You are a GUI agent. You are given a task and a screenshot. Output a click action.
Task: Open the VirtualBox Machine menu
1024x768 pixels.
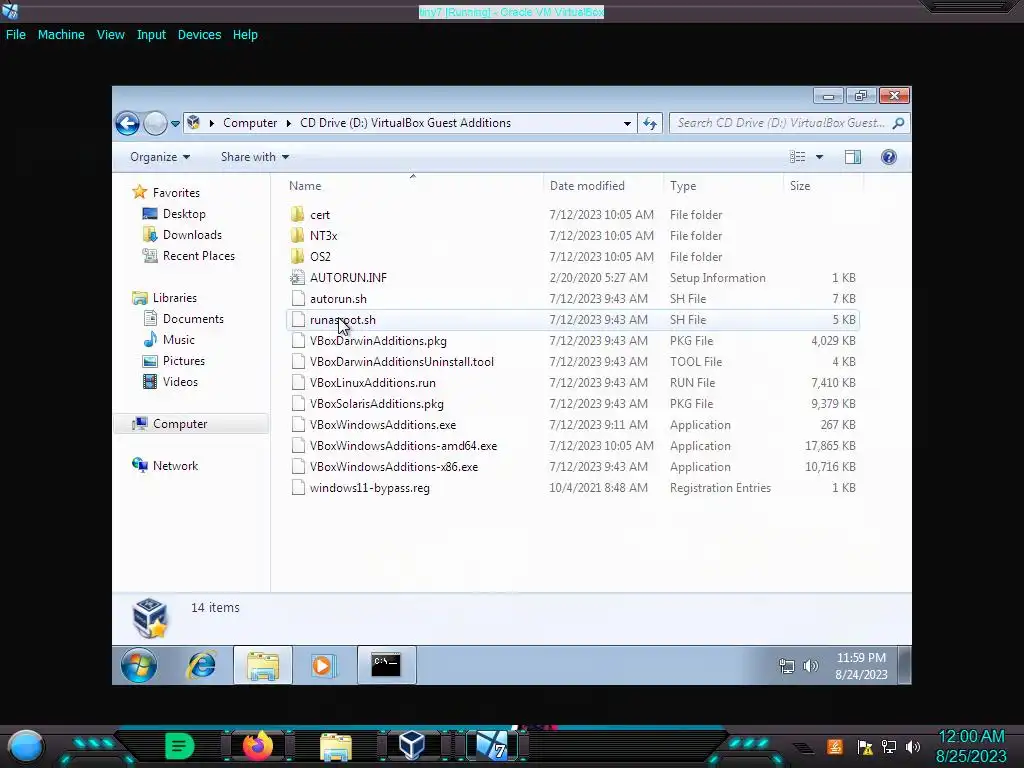pos(61,35)
